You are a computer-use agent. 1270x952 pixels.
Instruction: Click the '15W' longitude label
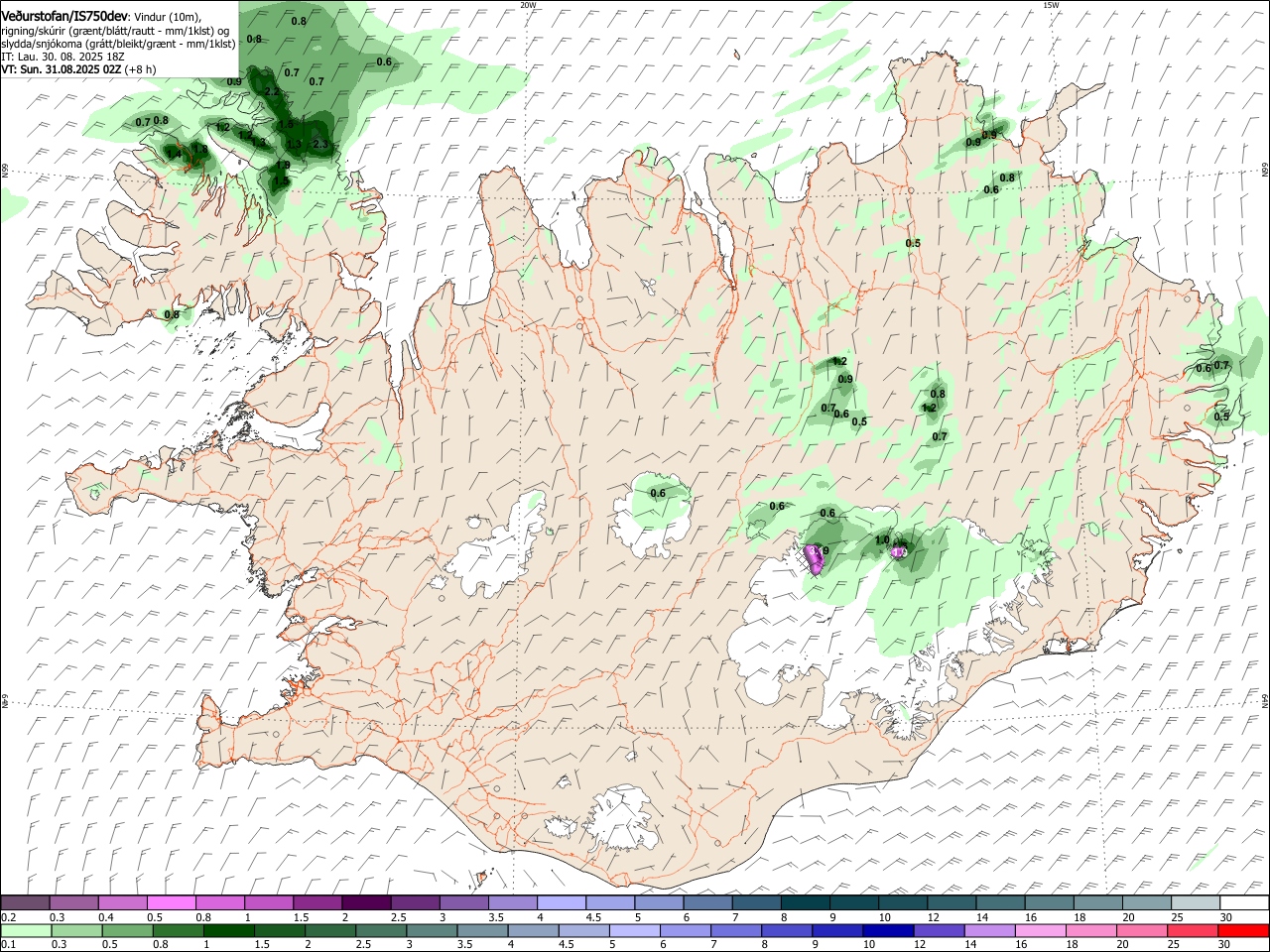click(x=1051, y=5)
